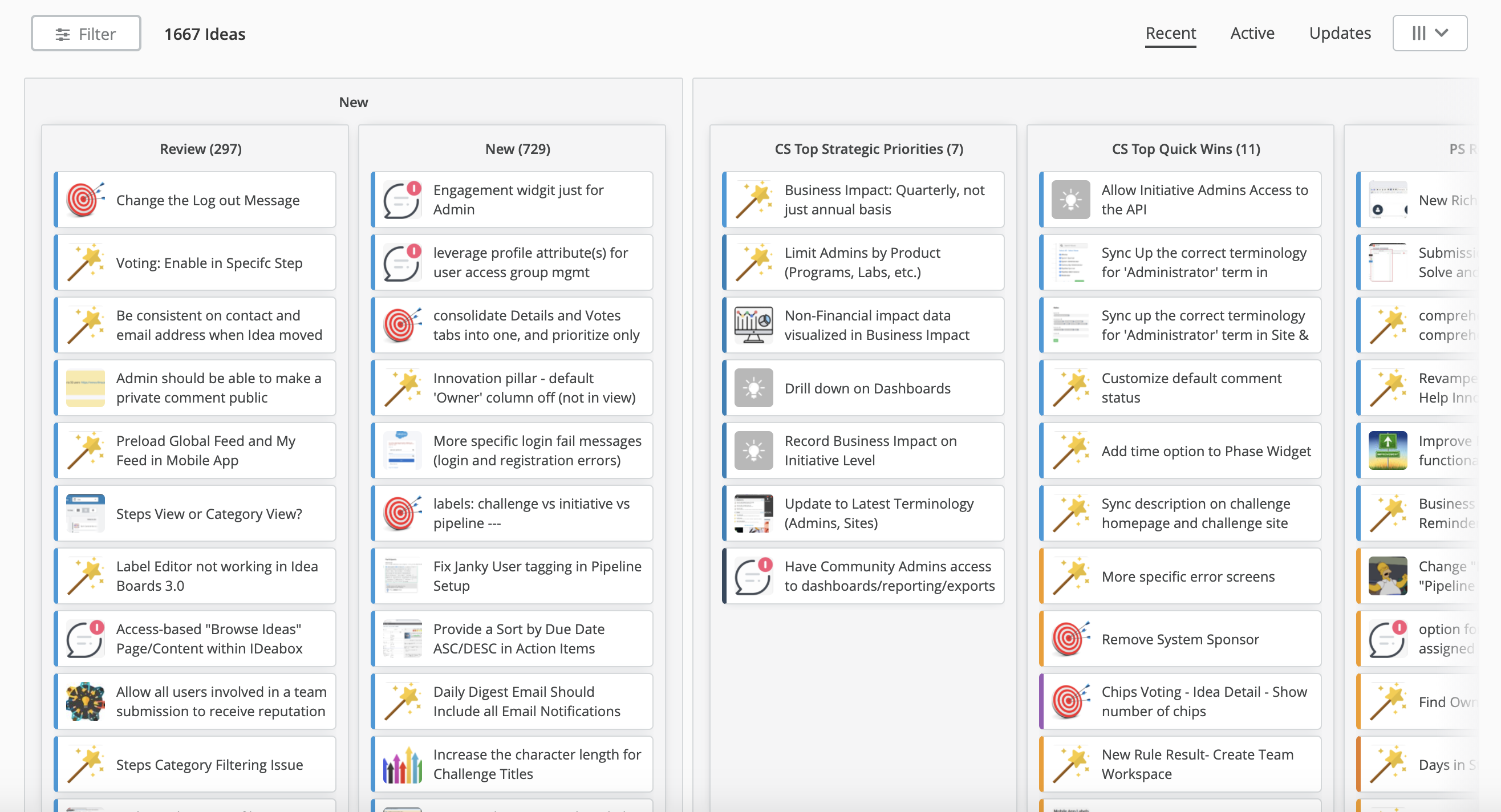The width and height of the screenshot is (1501, 812).
Task: Click the yellow note thumbnail on Admin private comment card
Action: pyautogui.click(x=85, y=388)
